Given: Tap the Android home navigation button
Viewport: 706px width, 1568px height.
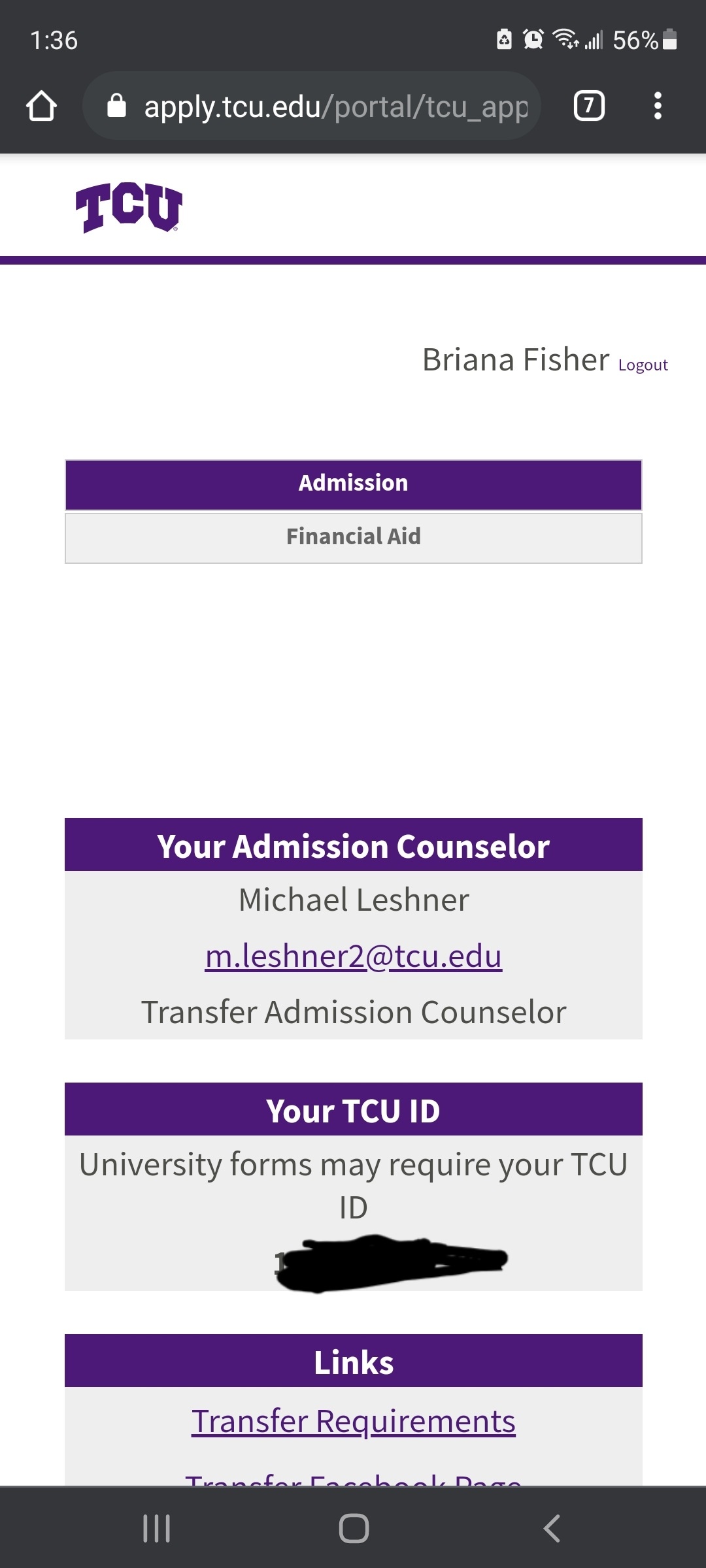Looking at the screenshot, I should click(x=354, y=1529).
